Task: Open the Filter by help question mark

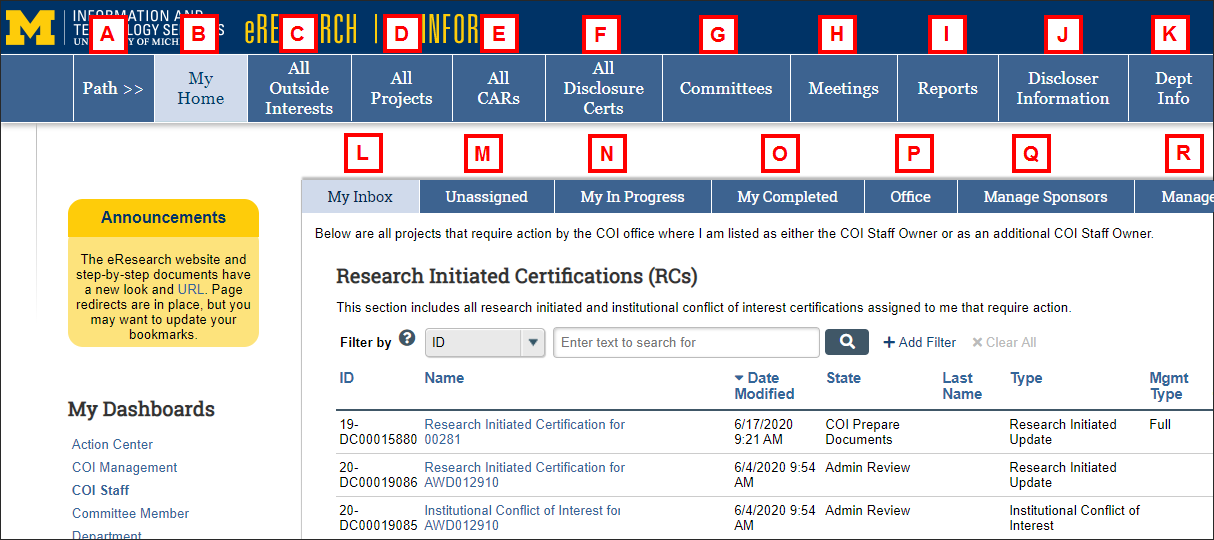Action: click(x=406, y=338)
